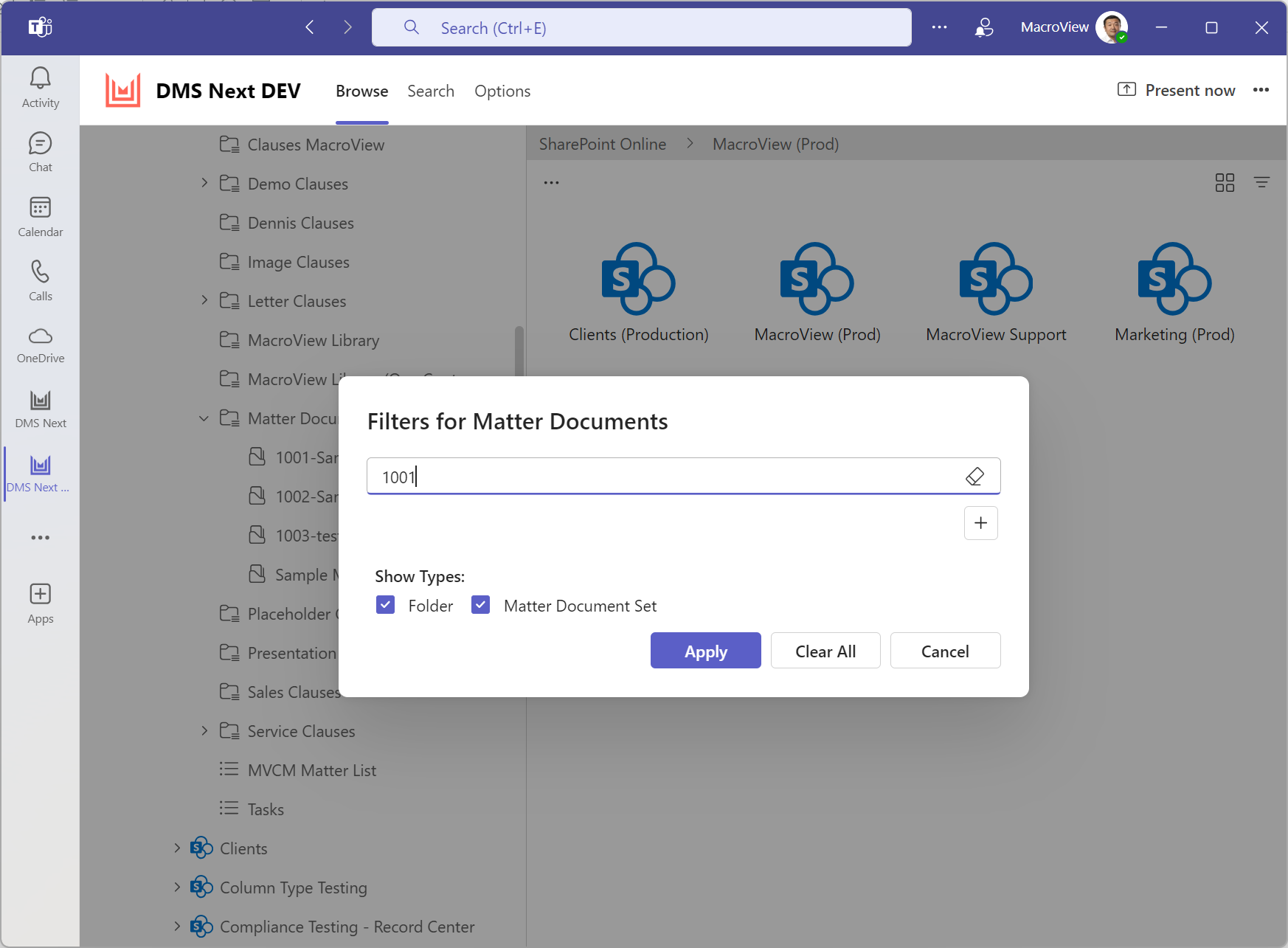Image resolution: width=1288 pixels, height=948 pixels.
Task: Open Calls in the Teams sidebar
Action: [40, 281]
